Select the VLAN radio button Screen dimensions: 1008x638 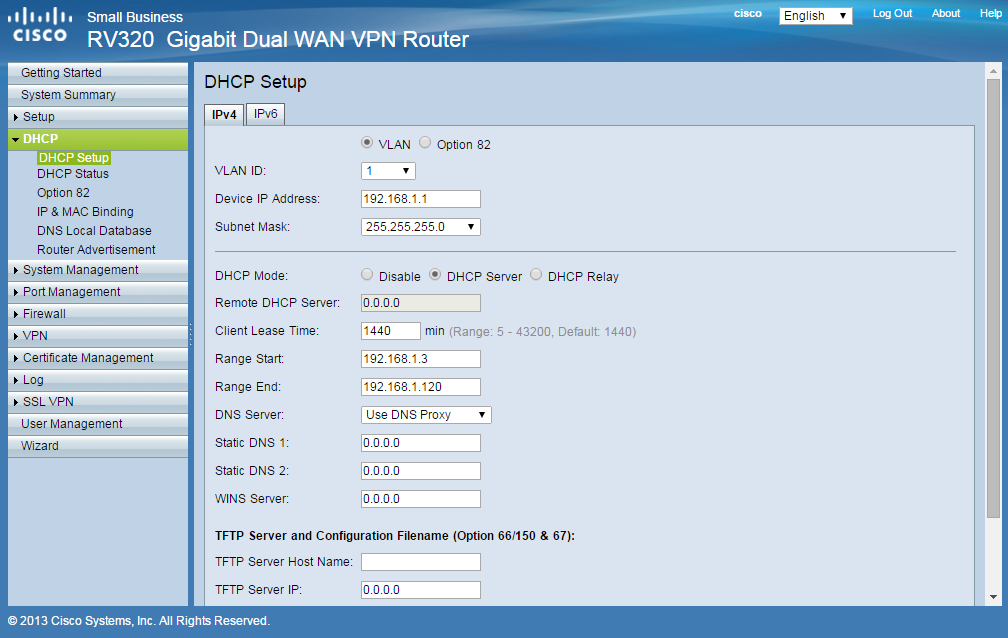pos(366,143)
